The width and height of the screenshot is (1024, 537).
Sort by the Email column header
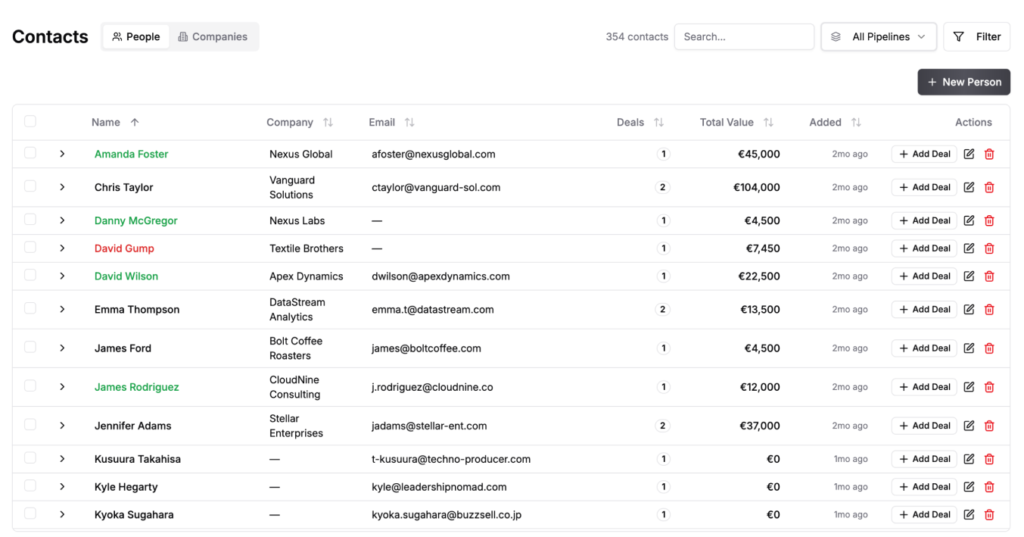click(391, 122)
